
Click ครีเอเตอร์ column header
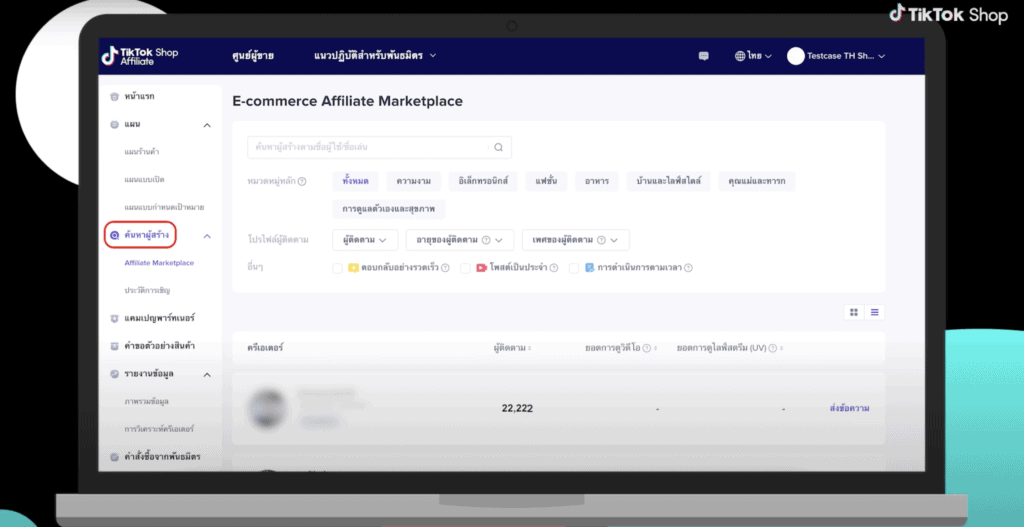tap(265, 348)
